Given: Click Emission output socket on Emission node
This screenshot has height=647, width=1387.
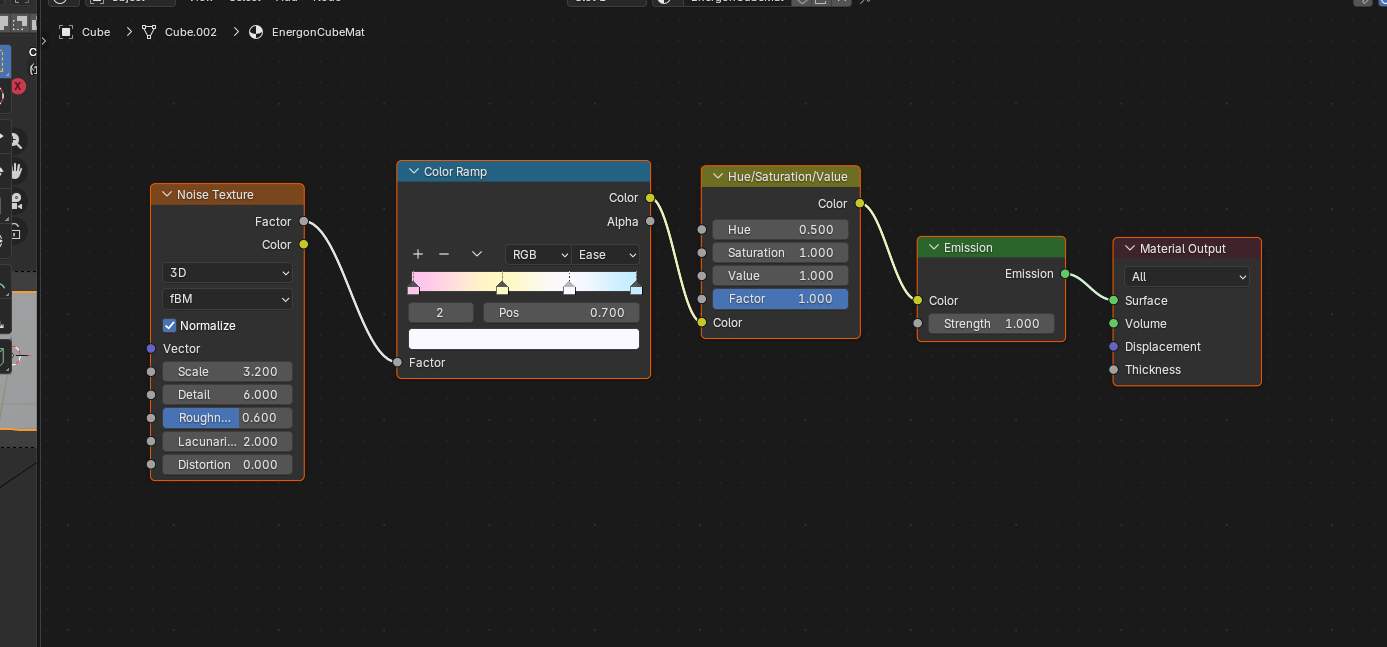Looking at the screenshot, I should click(x=1065, y=274).
